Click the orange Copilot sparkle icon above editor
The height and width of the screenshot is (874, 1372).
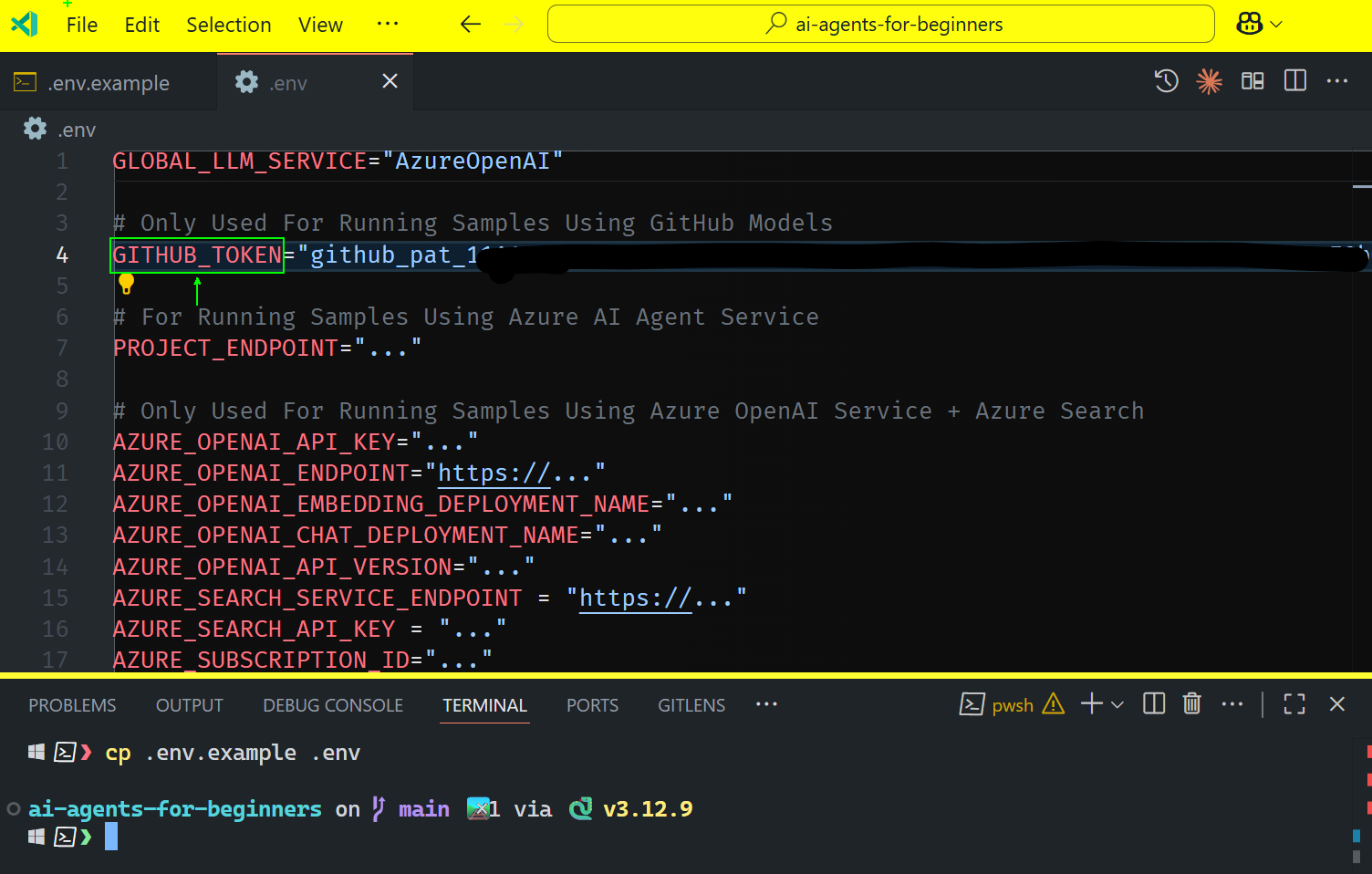pyautogui.click(x=1210, y=81)
